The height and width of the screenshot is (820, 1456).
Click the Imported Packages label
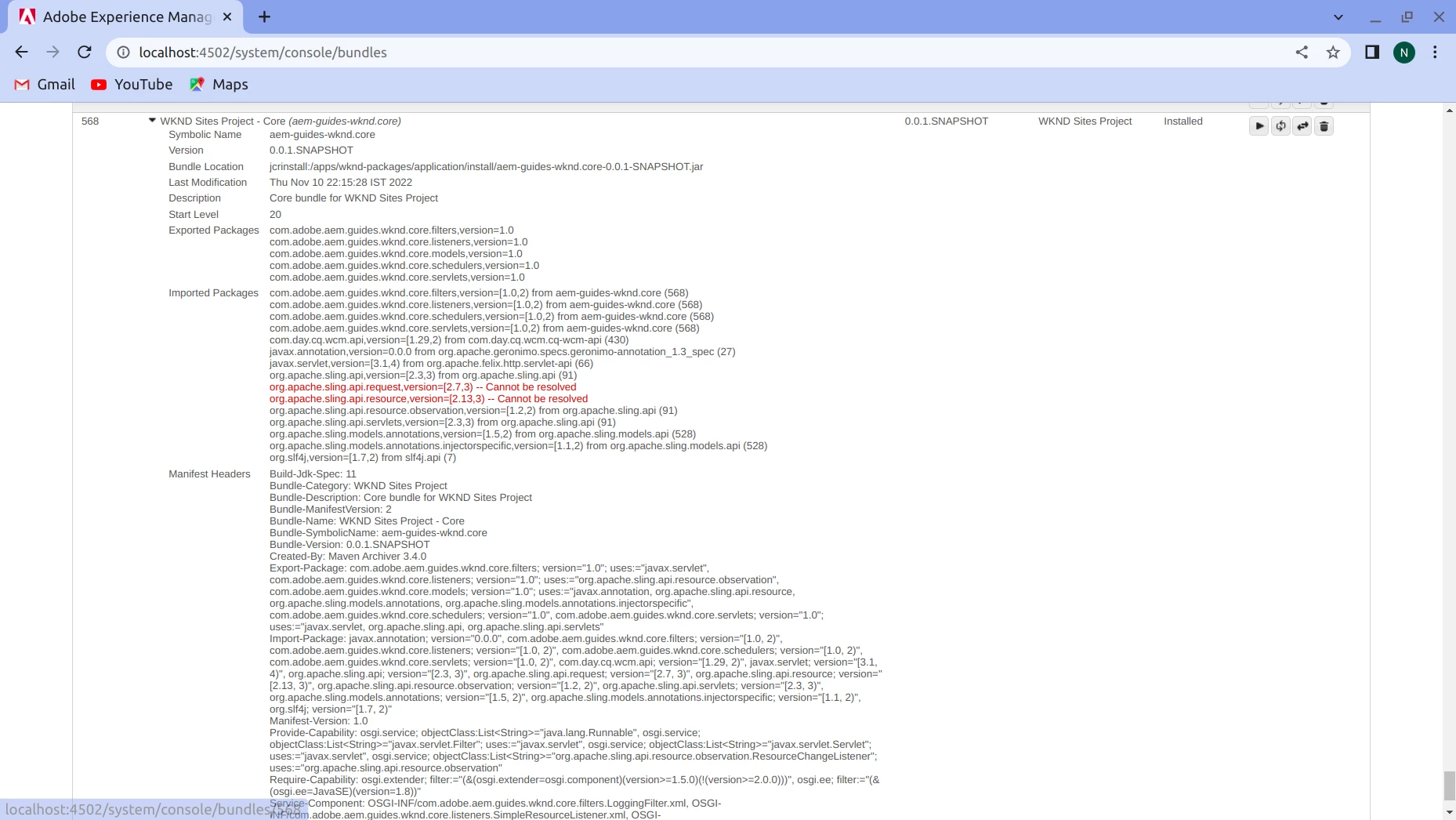(x=213, y=293)
